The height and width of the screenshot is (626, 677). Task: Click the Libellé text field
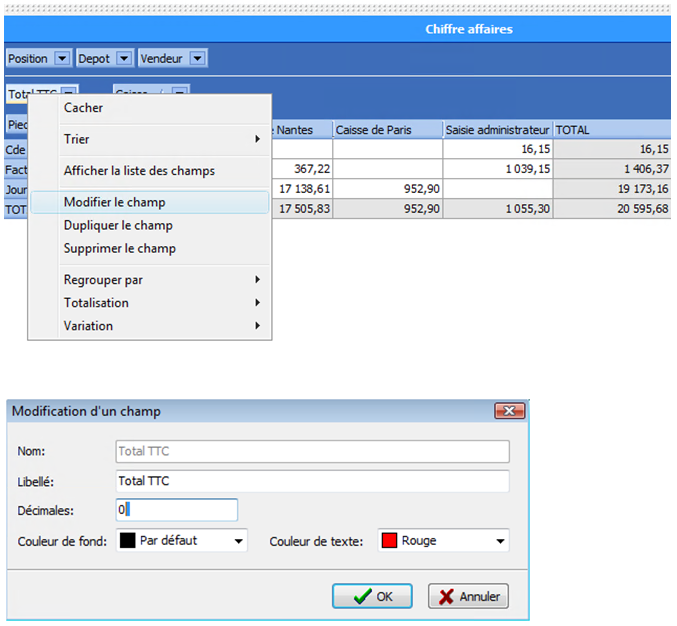312,481
